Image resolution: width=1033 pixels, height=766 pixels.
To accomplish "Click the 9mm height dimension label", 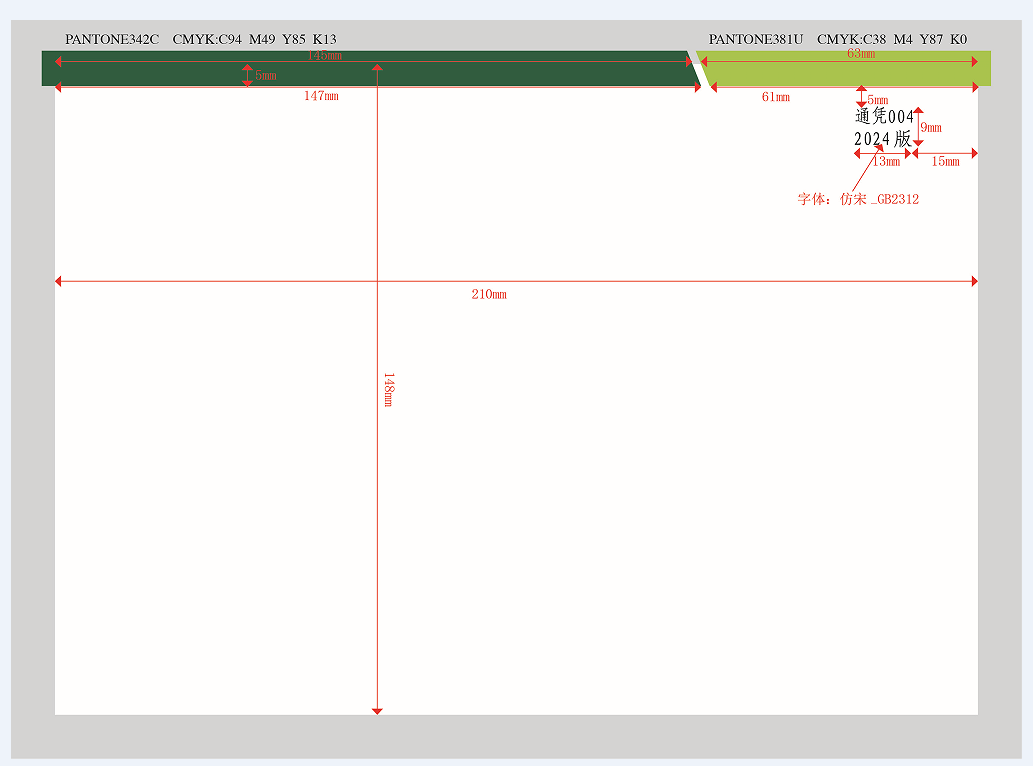I will point(931,127).
